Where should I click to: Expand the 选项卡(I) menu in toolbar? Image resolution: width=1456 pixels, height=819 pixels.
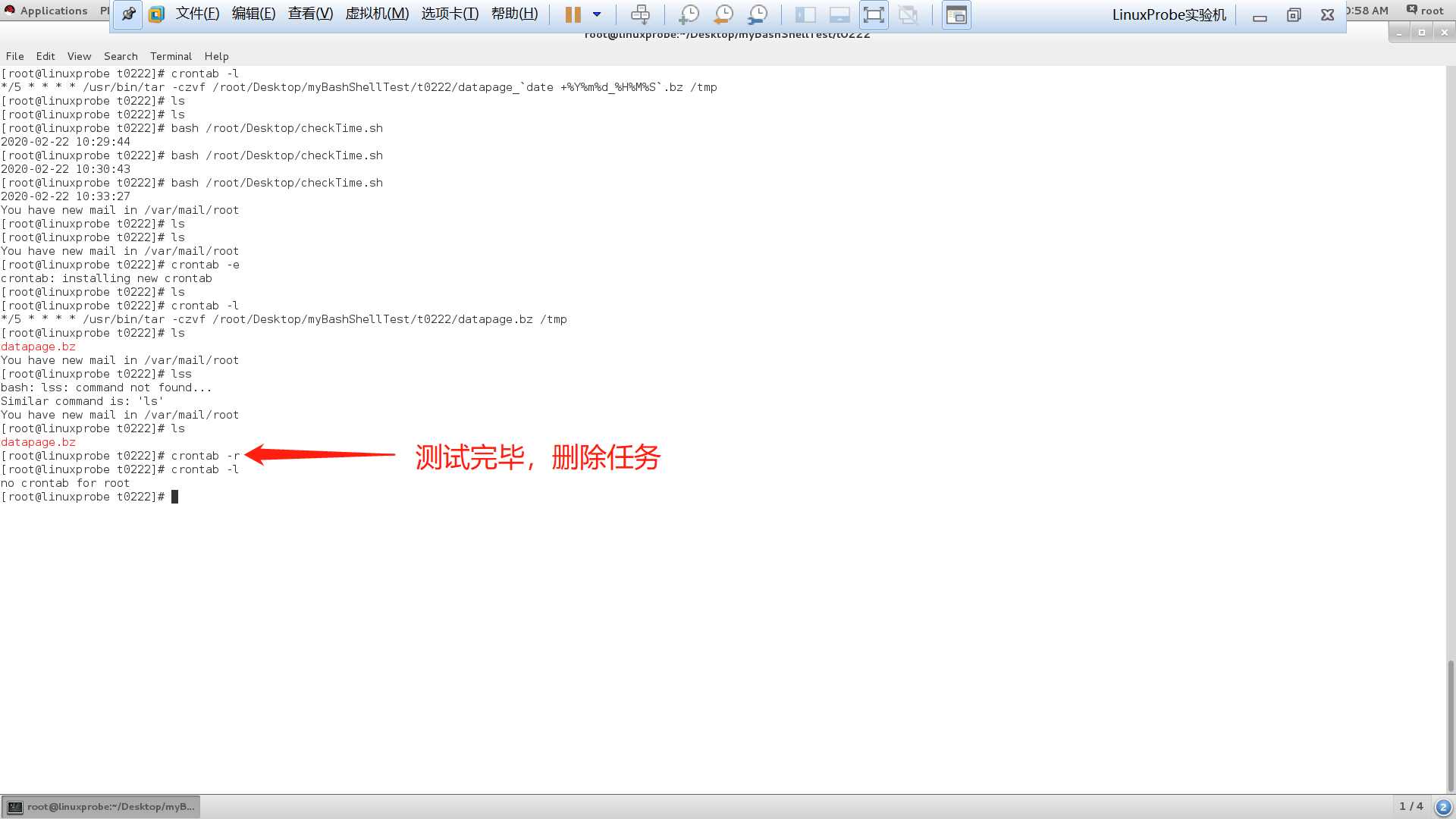coord(449,13)
